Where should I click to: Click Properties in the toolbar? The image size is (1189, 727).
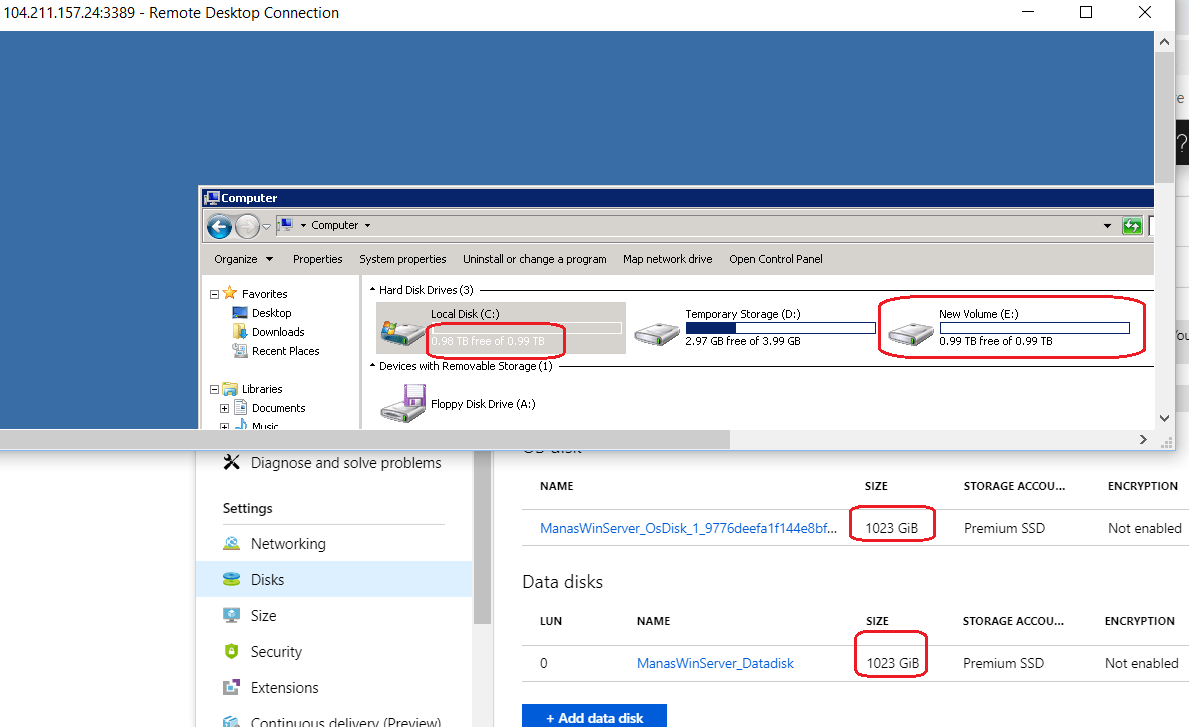pos(318,259)
